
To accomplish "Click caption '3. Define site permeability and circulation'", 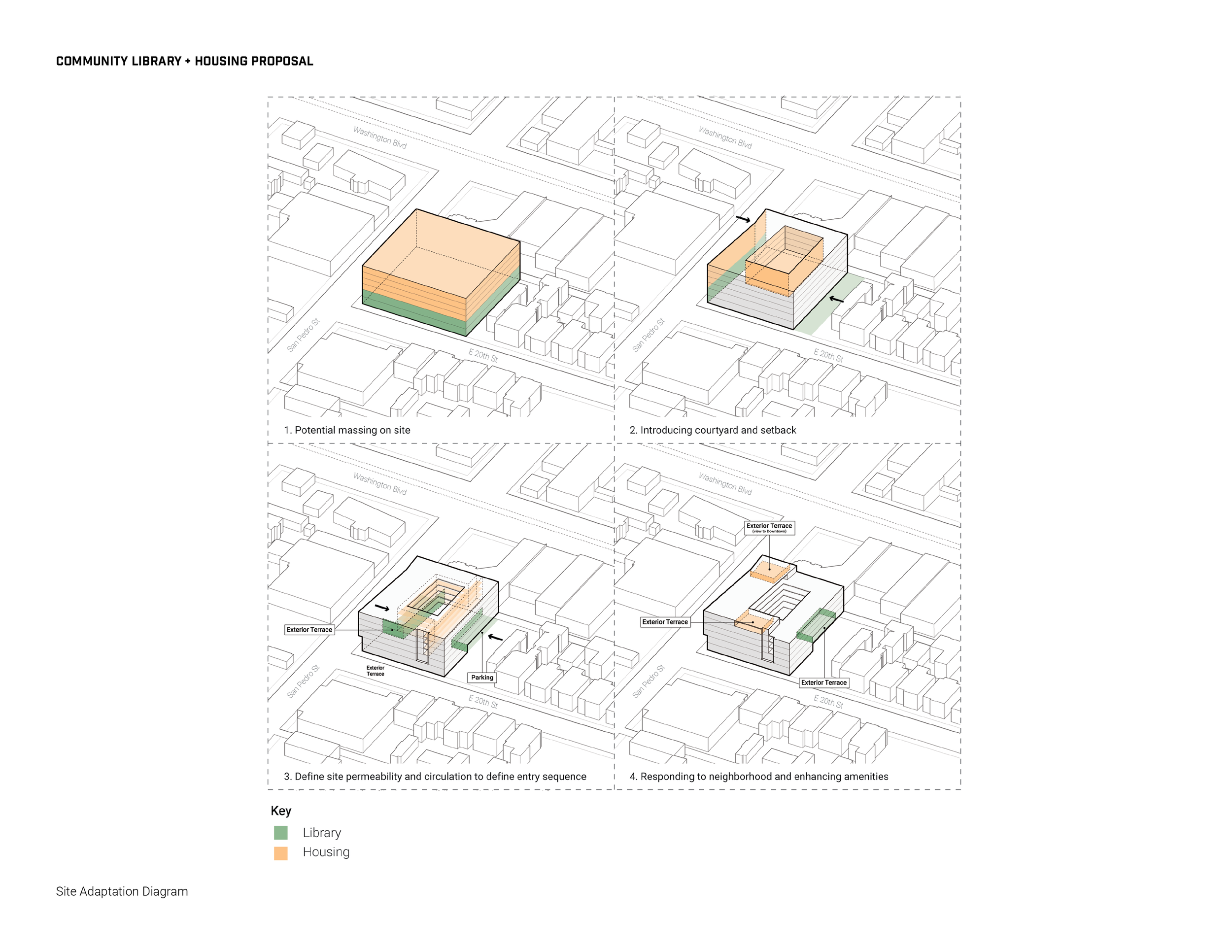I will point(435,776).
